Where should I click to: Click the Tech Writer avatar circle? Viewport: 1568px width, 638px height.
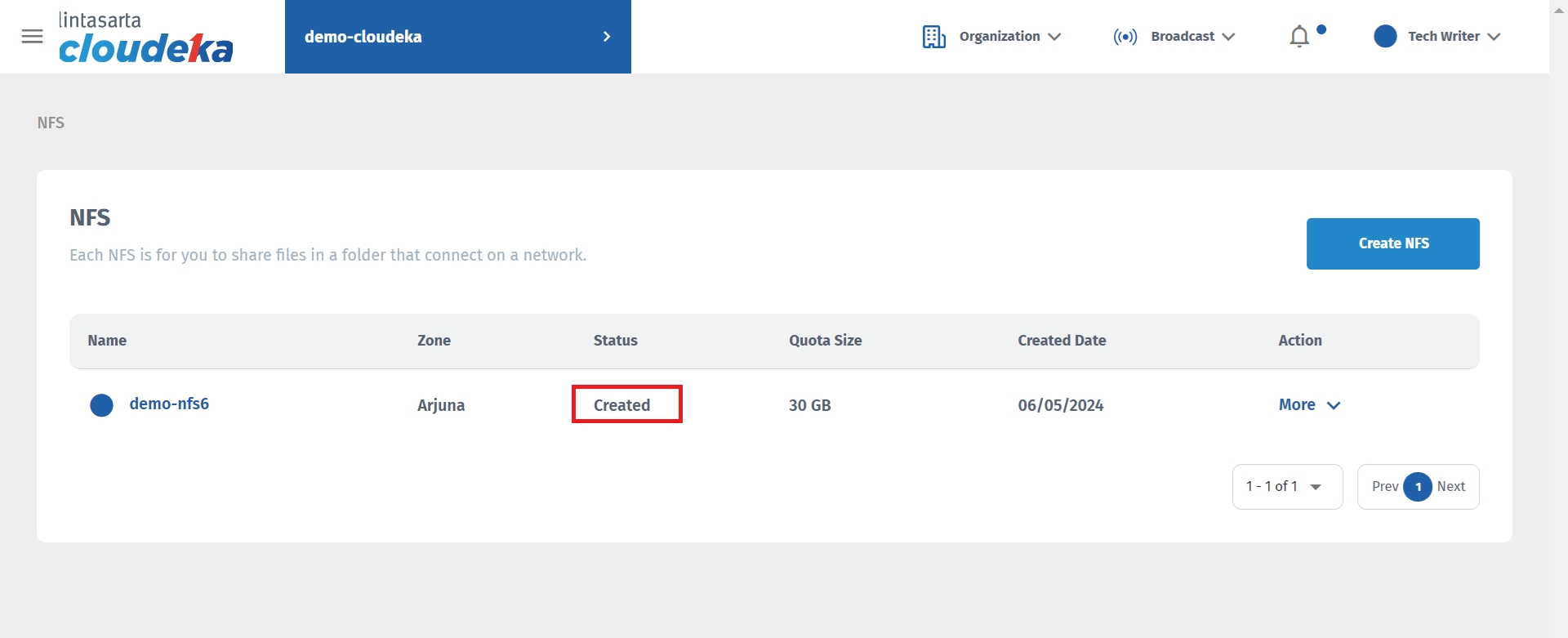[1385, 37]
